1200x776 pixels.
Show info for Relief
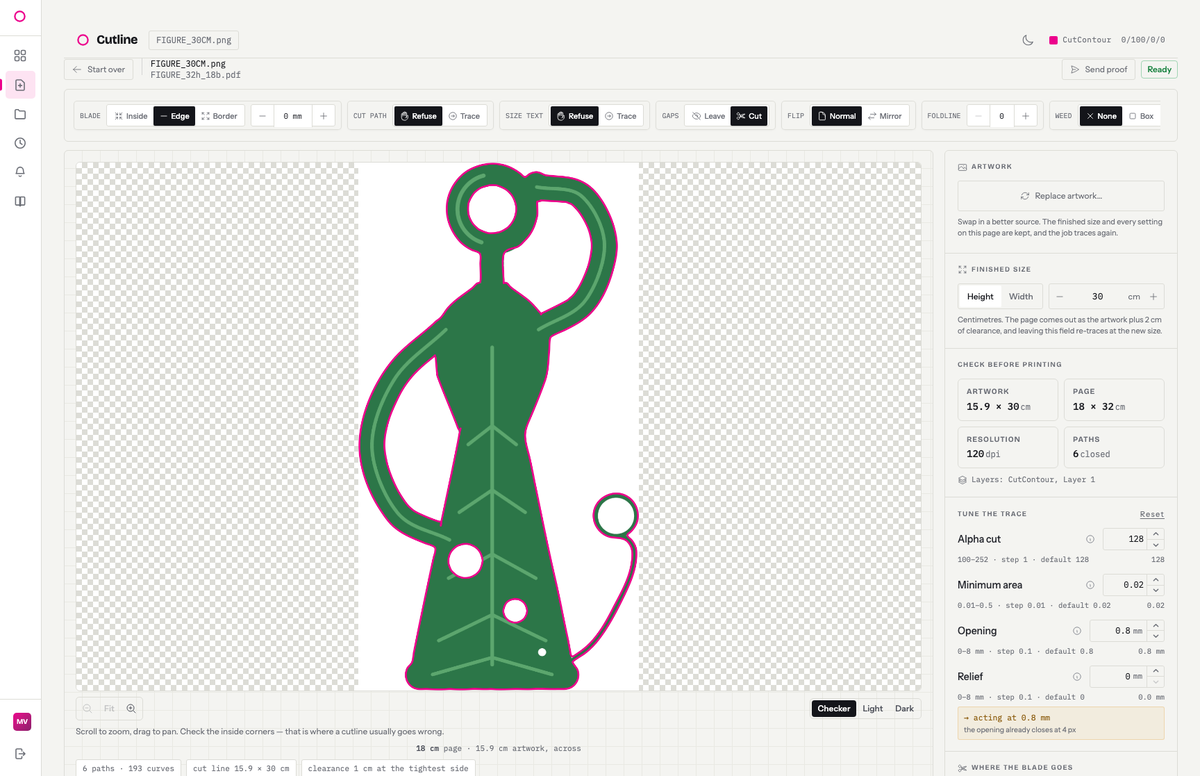pyautogui.click(x=1077, y=677)
